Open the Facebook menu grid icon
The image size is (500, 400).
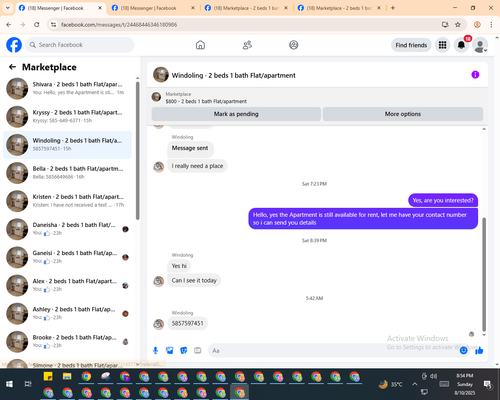click(x=442, y=45)
